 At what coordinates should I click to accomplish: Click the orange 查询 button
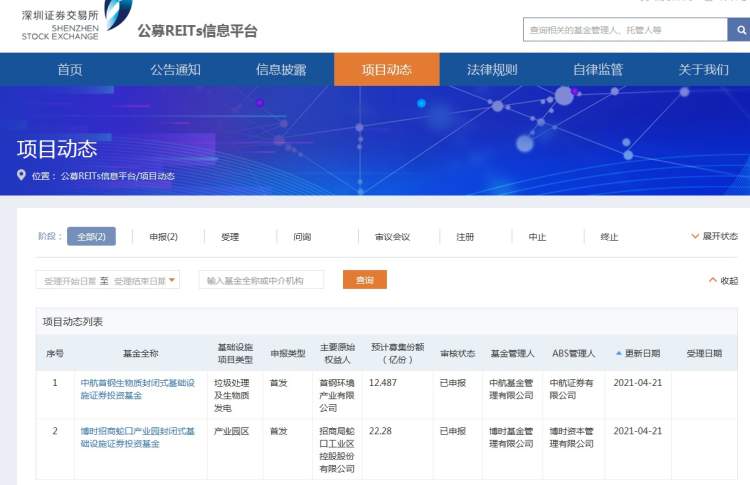coord(365,280)
